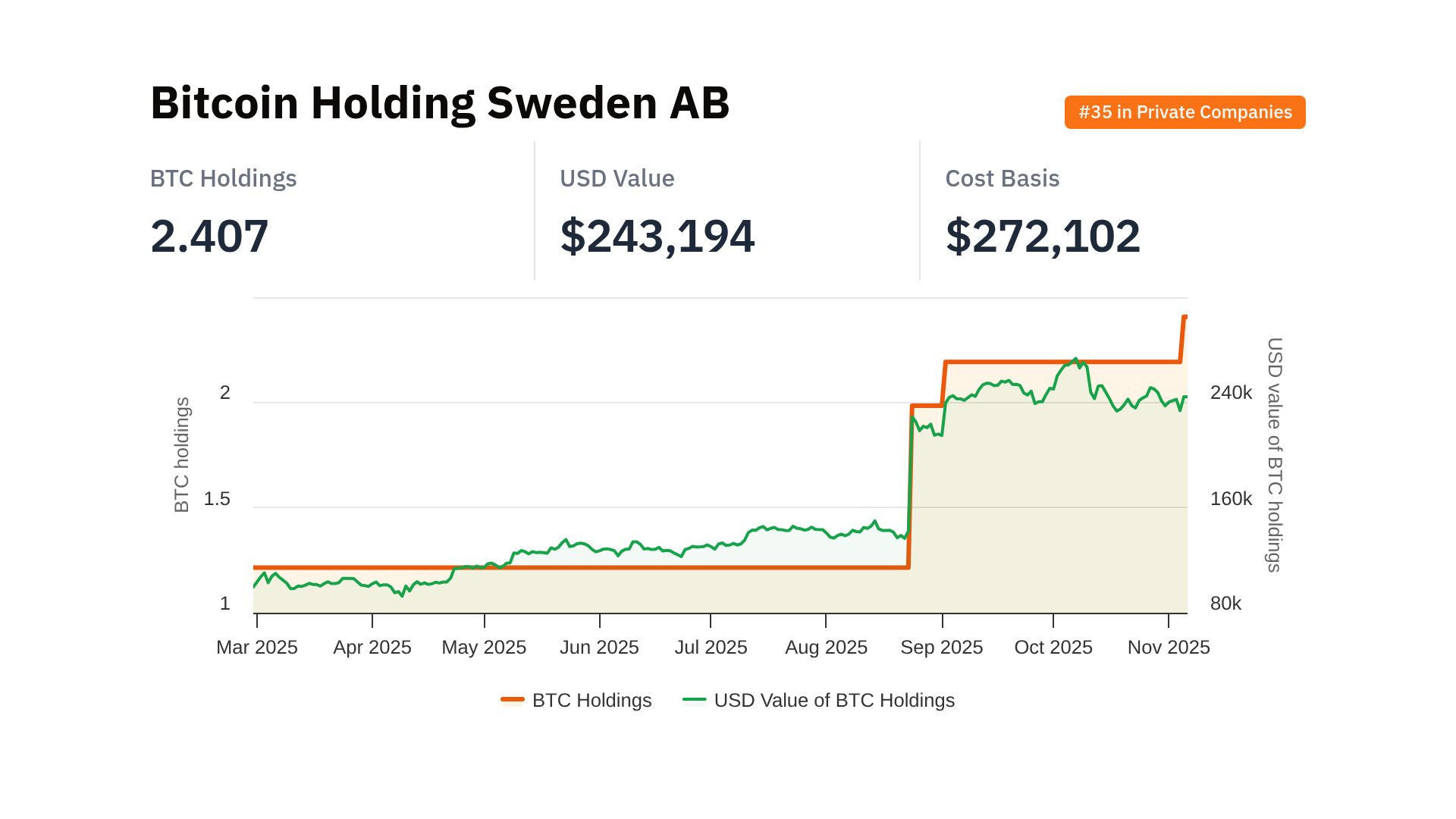This screenshot has width=1456, height=819.
Task: Click the Mar 2025 axis label
Action: pos(257,647)
